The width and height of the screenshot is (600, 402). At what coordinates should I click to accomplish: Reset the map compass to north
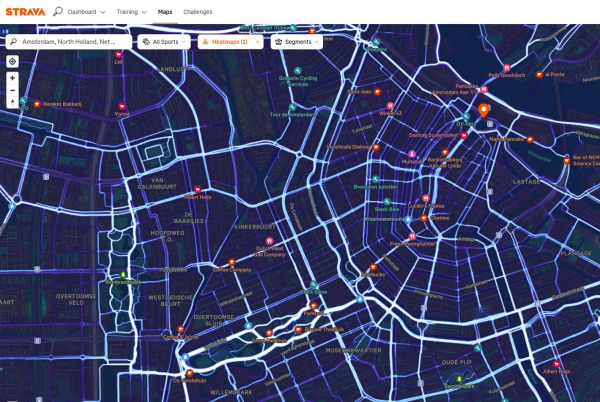coord(12,103)
